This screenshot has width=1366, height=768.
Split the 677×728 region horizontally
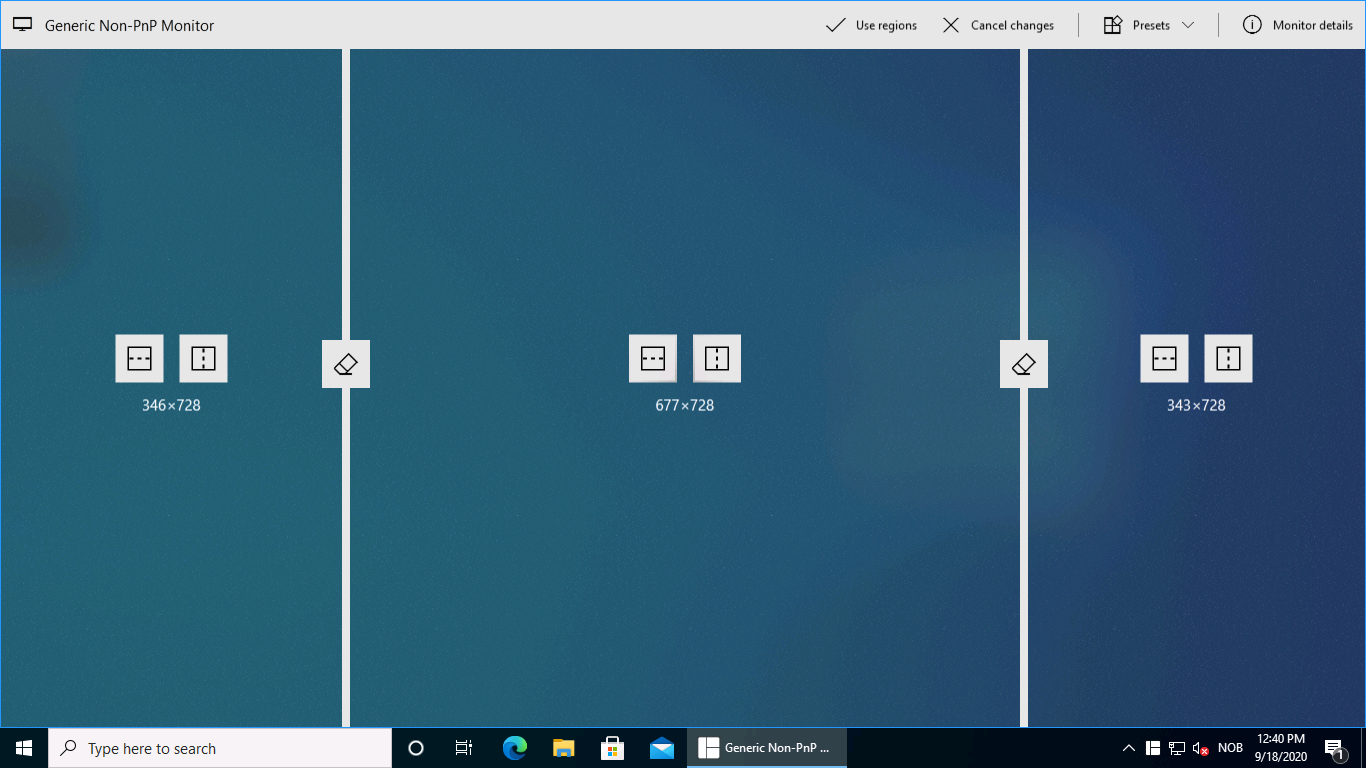point(653,357)
